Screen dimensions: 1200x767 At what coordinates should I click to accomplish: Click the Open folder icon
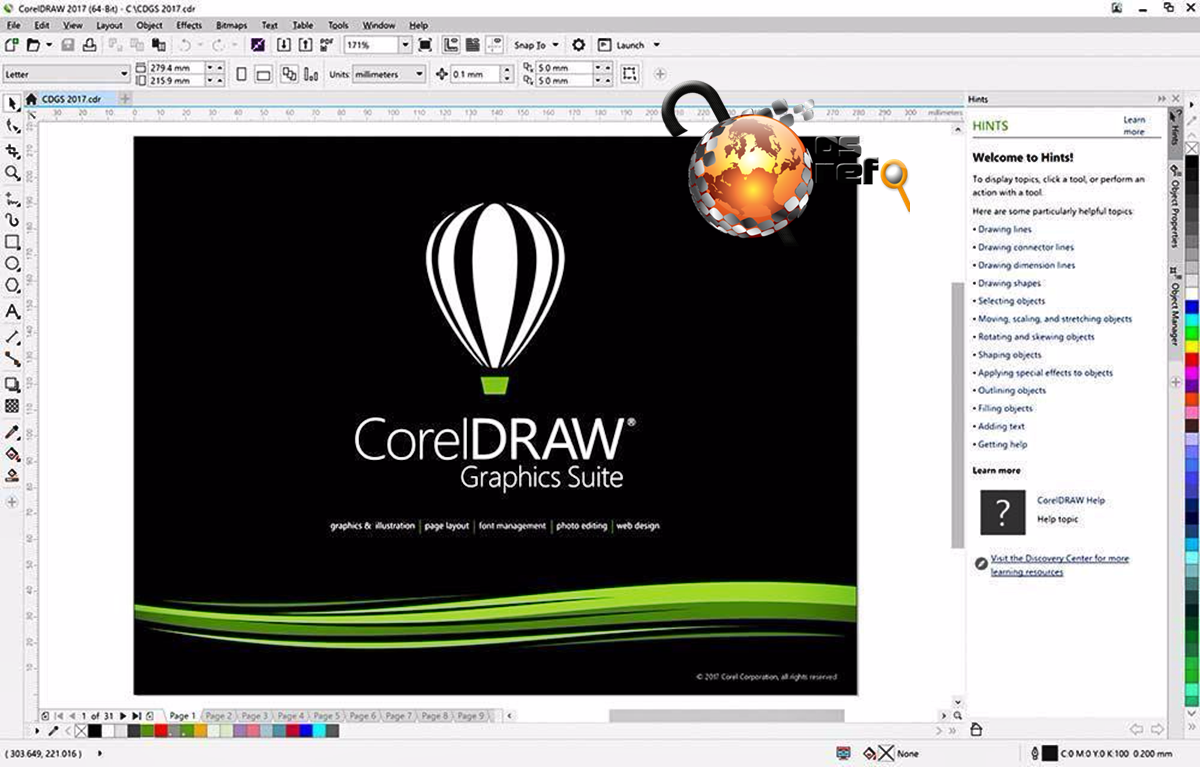click(34, 45)
